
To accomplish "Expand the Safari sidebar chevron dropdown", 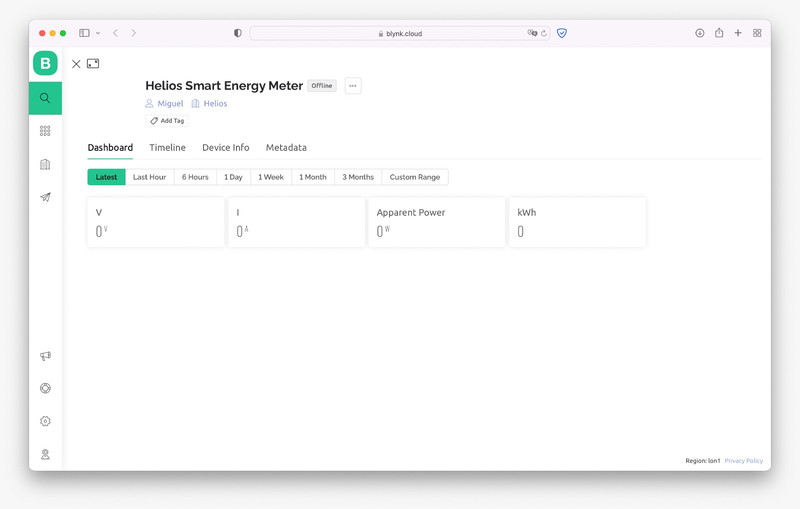I will tap(98, 33).
